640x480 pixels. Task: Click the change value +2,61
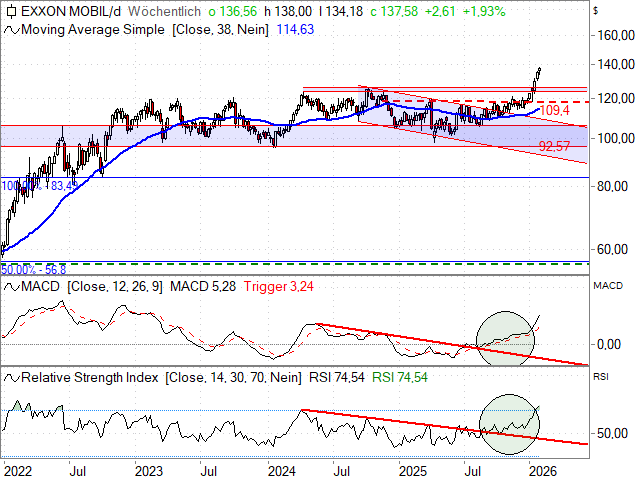[x=440, y=11]
